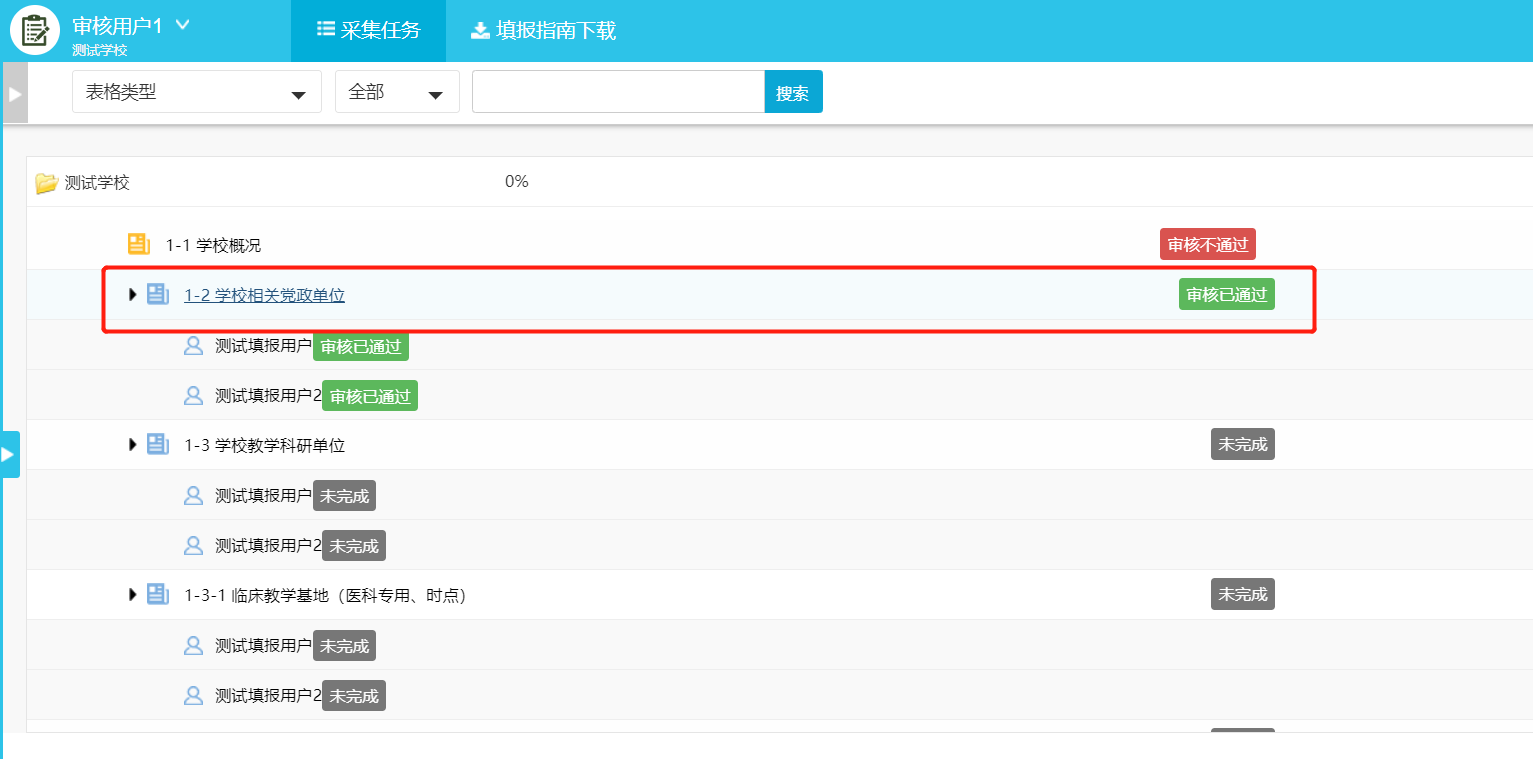Click the form icon beside 1-3-1 临床教学基地

(158, 594)
